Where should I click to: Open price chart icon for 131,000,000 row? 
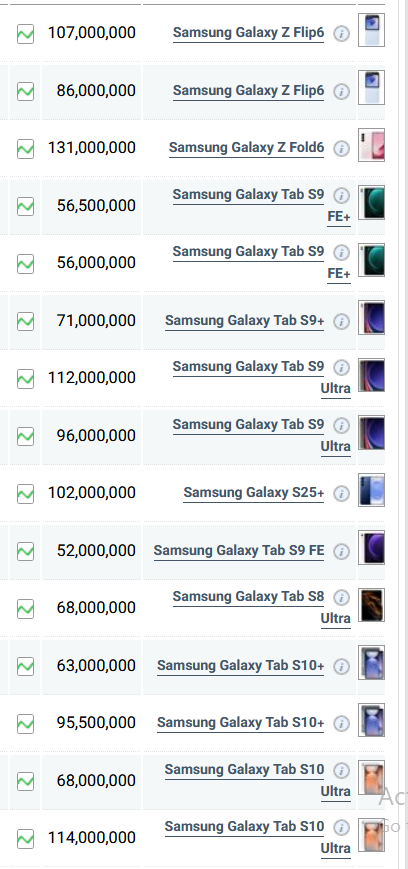[x=26, y=149]
